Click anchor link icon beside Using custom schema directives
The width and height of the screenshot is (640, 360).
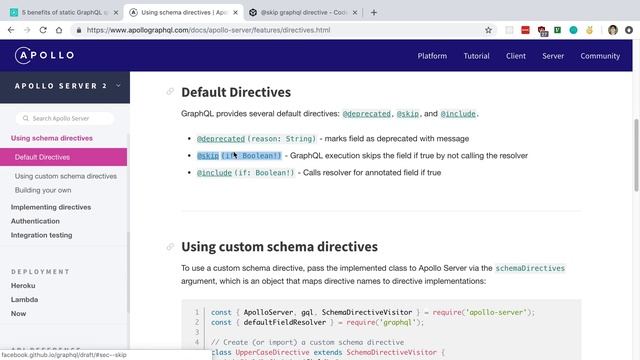pyautogui.click(x=170, y=247)
